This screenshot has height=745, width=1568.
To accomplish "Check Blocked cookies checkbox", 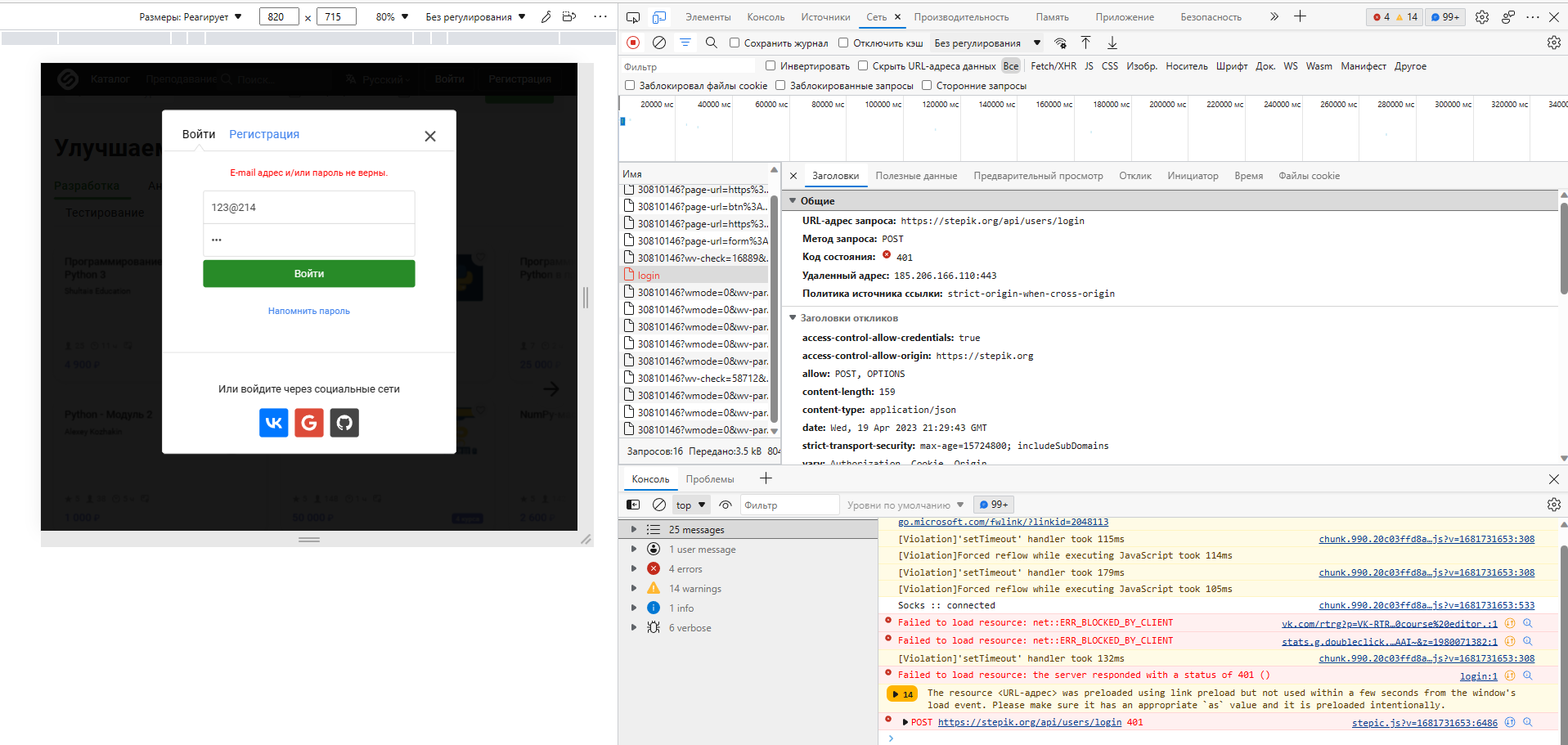I will 630,85.
